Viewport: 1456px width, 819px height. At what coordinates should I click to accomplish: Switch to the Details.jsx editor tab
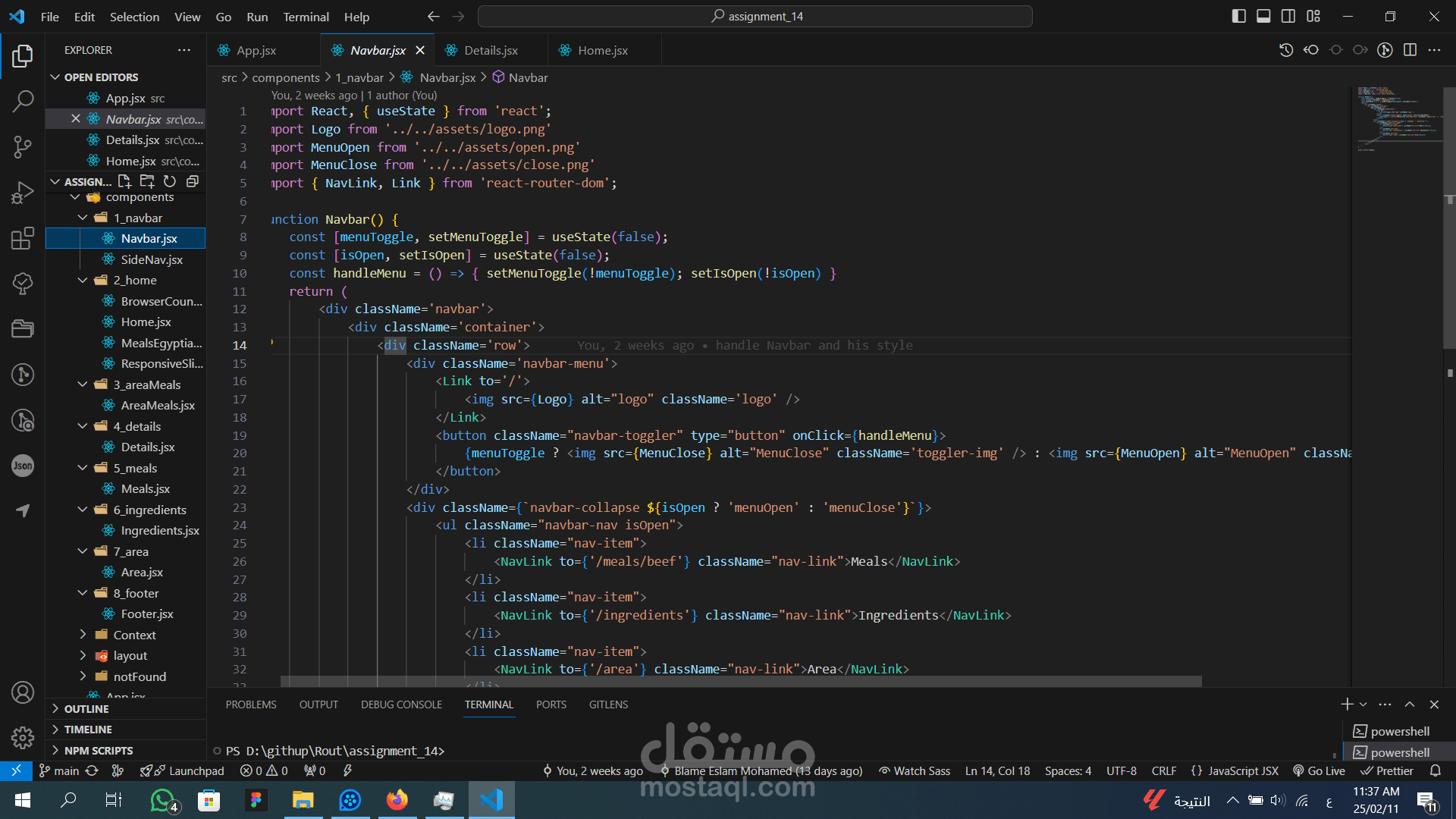click(491, 50)
